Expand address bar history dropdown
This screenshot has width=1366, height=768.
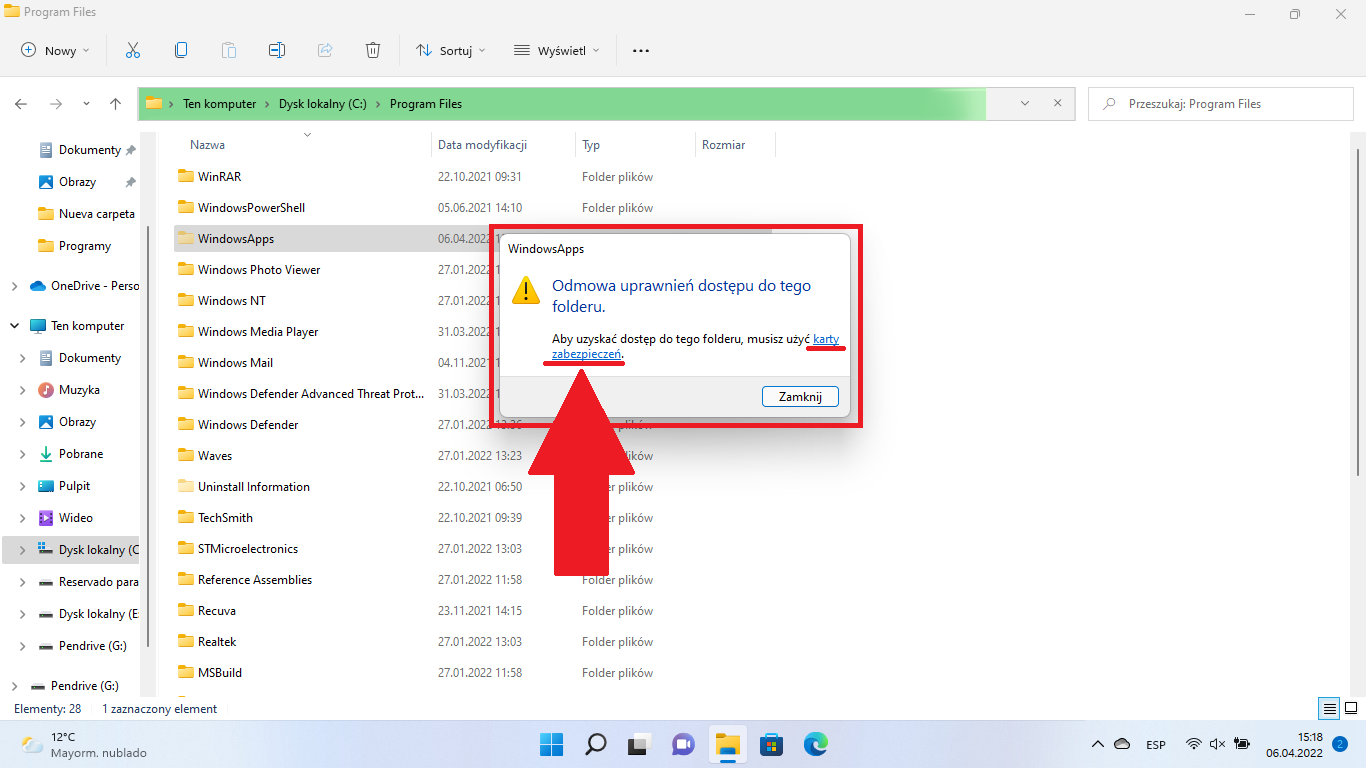(1025, 104)
